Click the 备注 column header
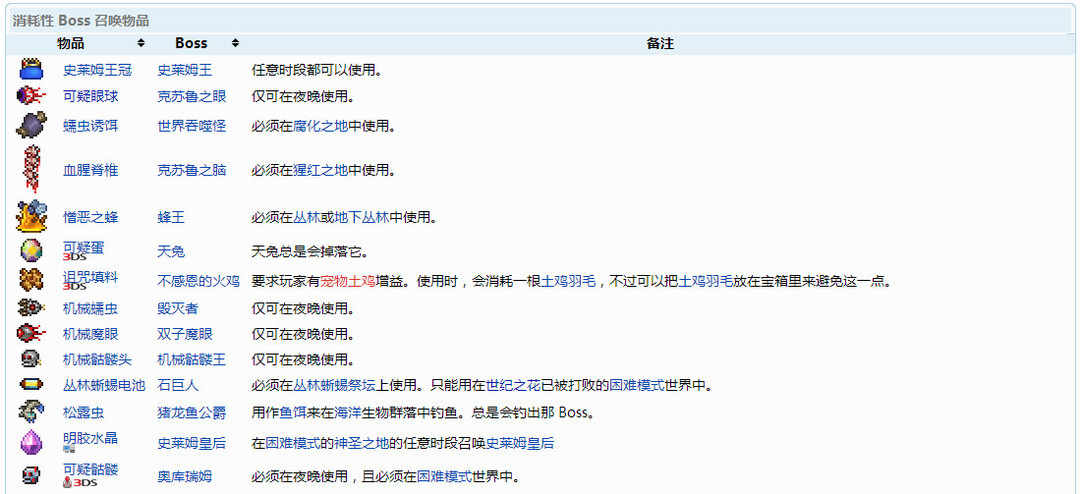The height and width of the screenshot is (494, 1080). 659,43
